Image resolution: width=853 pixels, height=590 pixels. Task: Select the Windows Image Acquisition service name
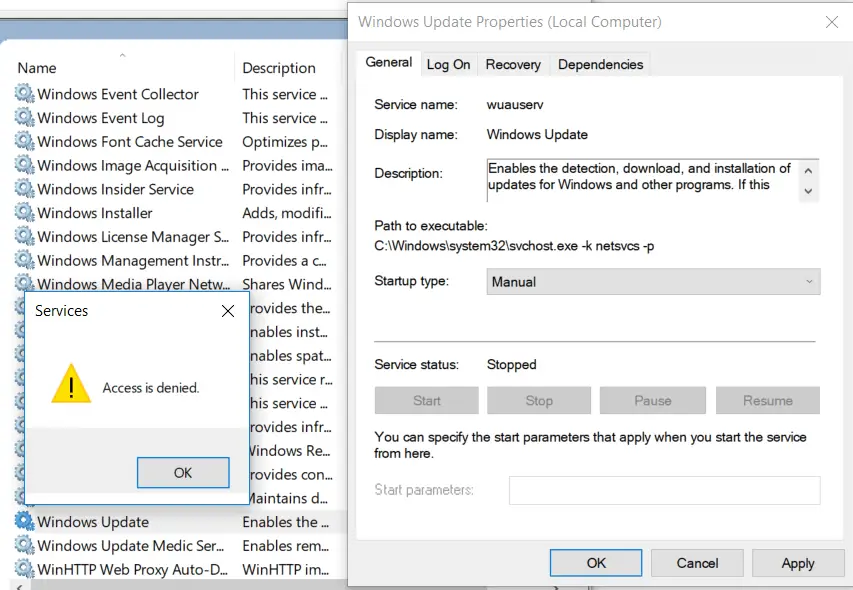click(133, 165)
